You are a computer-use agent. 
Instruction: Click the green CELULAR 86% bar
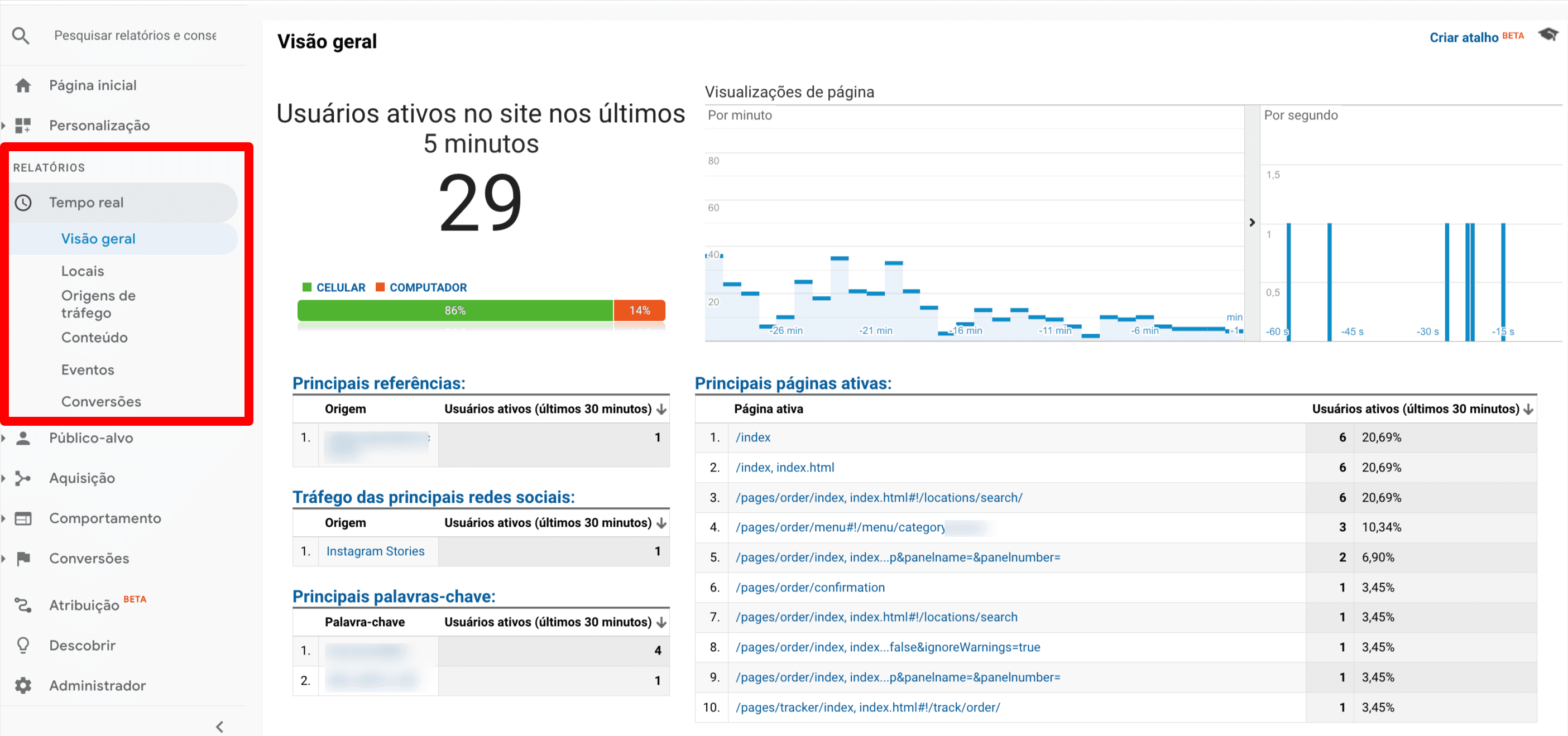(455, 311)
